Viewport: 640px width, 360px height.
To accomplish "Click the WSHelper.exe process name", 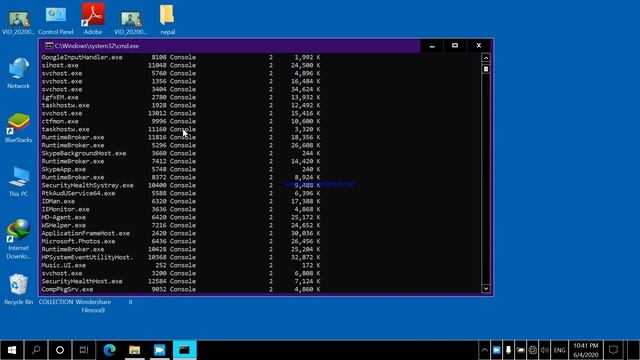I will coord(63,225).
